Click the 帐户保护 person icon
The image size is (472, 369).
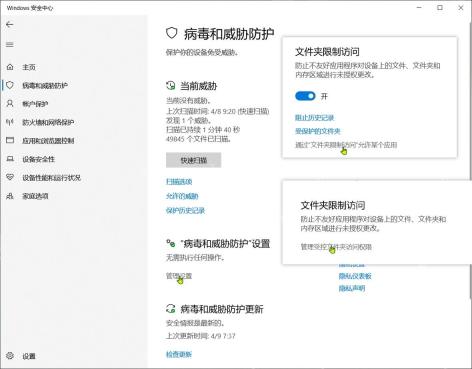(x=10, y=104)
